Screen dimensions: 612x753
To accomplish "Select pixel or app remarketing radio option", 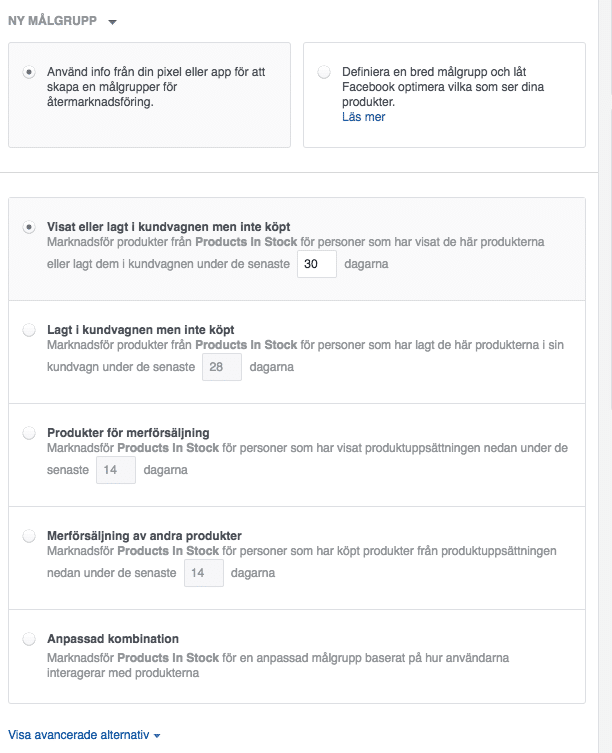I will pos(29,73).
